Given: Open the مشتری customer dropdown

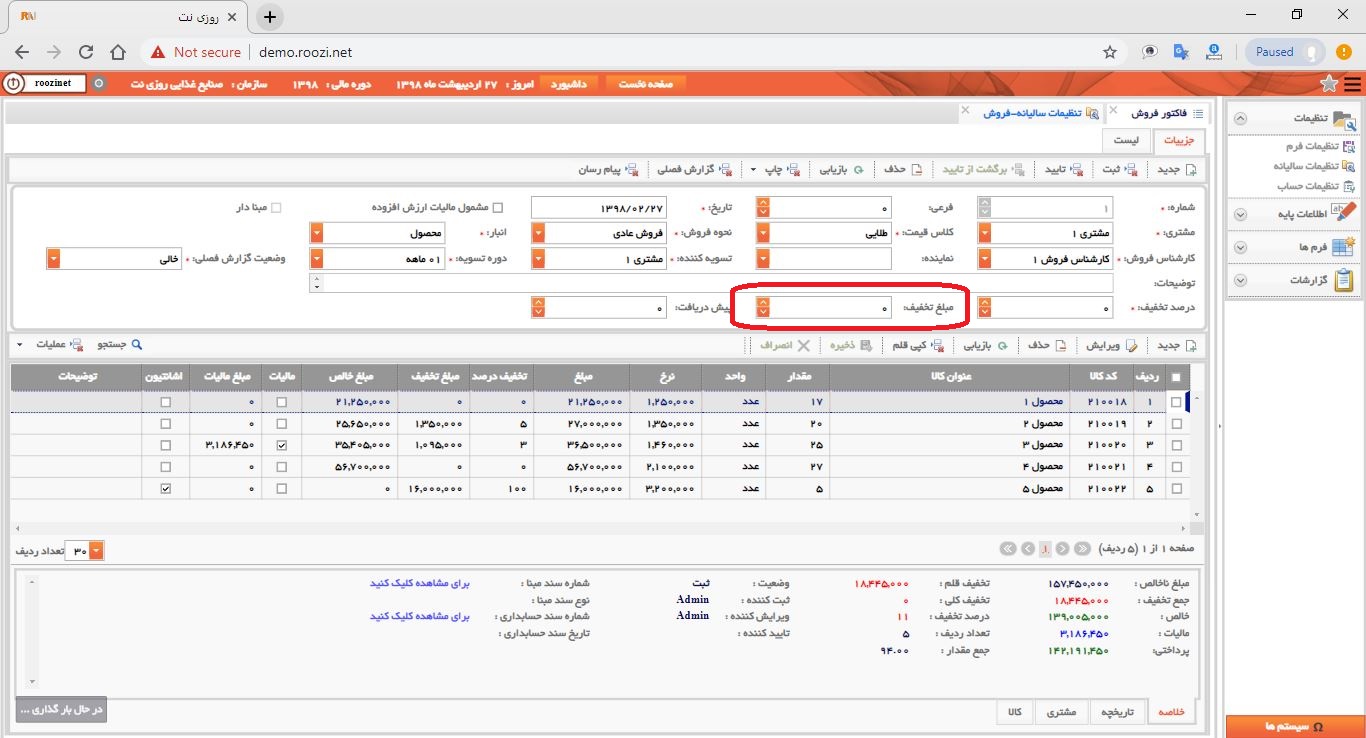Looking at the screenshot, I should pyautogui.click(x=985, y=233).
